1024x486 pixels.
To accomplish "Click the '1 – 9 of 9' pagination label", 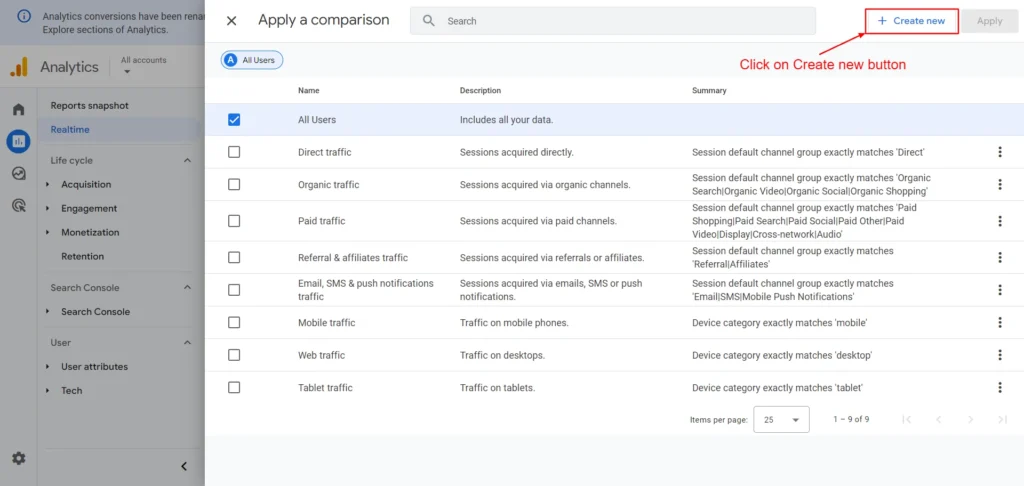I will tap(851, 419).
